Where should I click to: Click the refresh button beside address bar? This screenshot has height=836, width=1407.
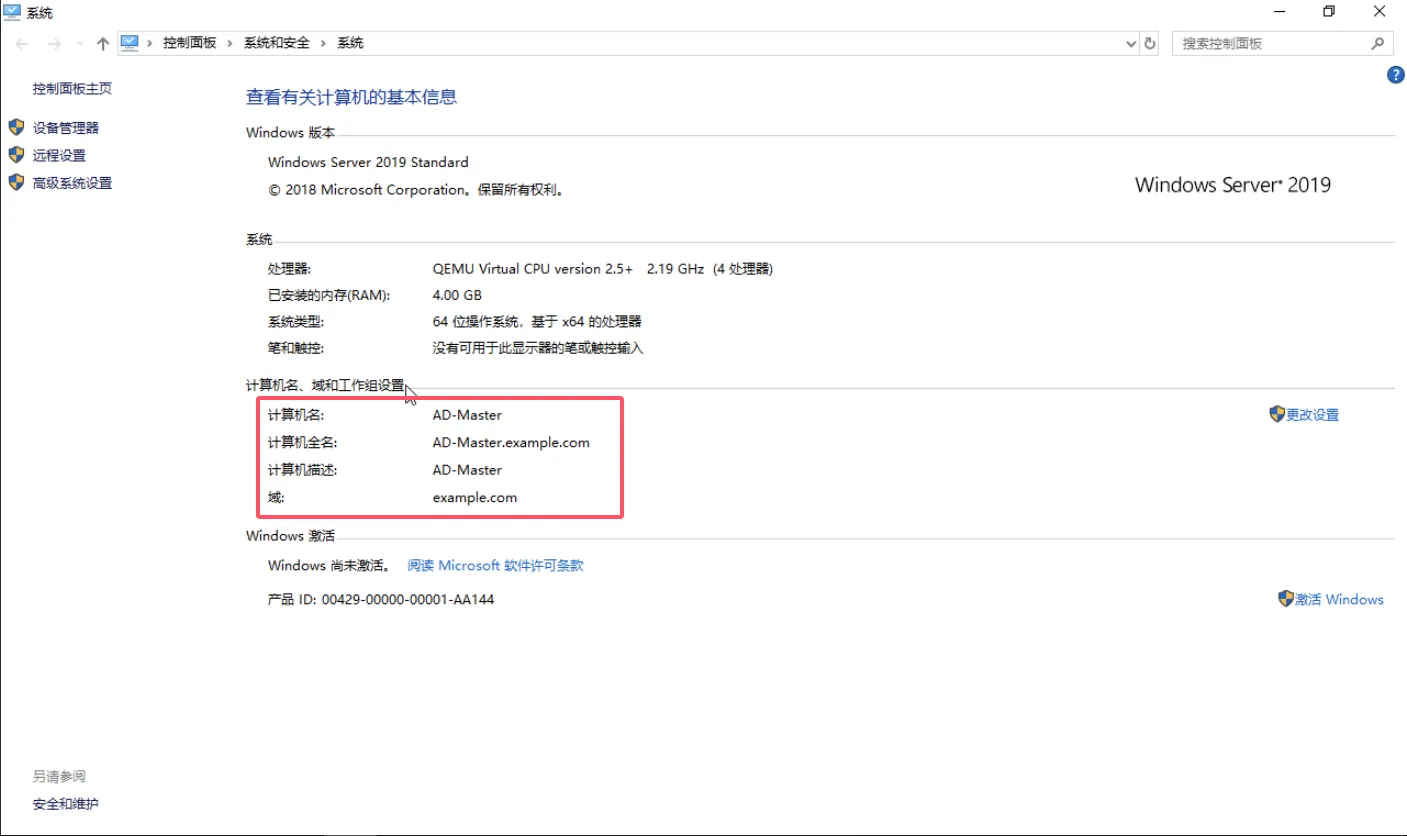click(1150, 44)
